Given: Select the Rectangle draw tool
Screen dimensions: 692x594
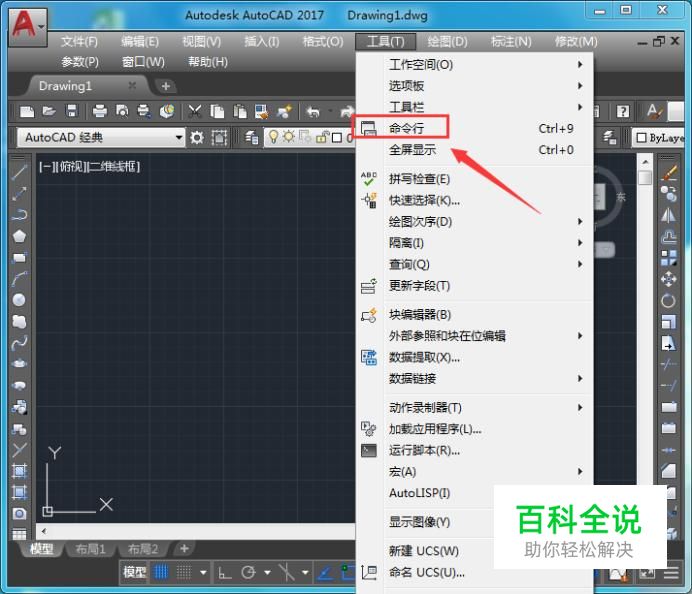Looking at the screenshot, I should click(x=19, y=257).
